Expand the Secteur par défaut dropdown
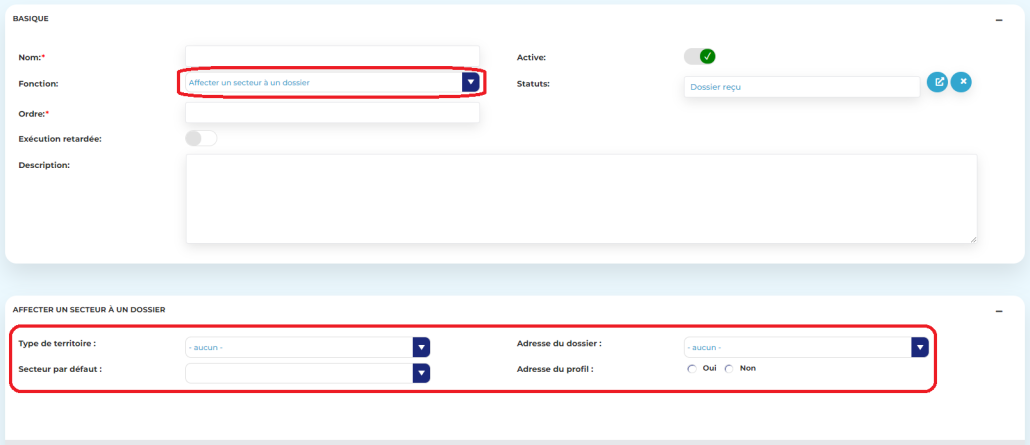The width and height of the screenshot is (1030, 445). (x=421, y=373)
